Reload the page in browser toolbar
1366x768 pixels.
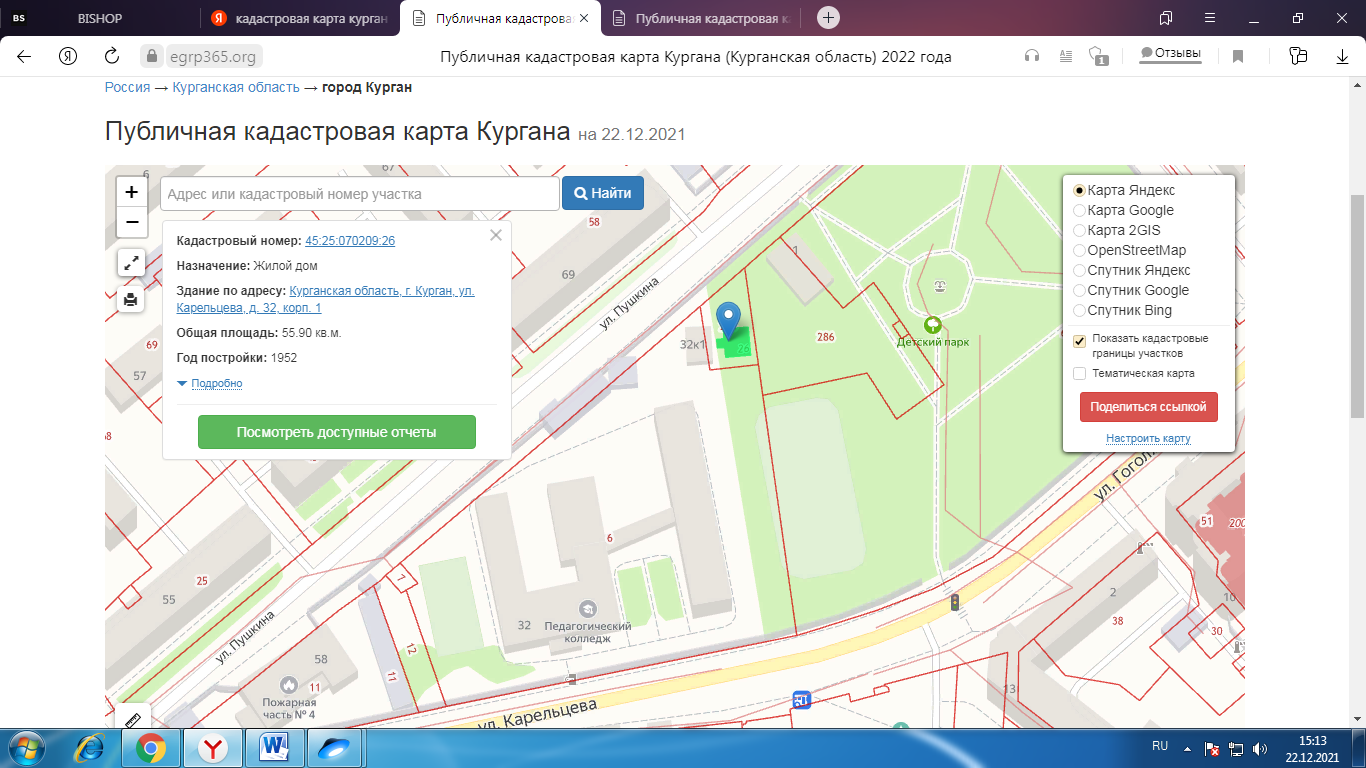pos(112,56)
